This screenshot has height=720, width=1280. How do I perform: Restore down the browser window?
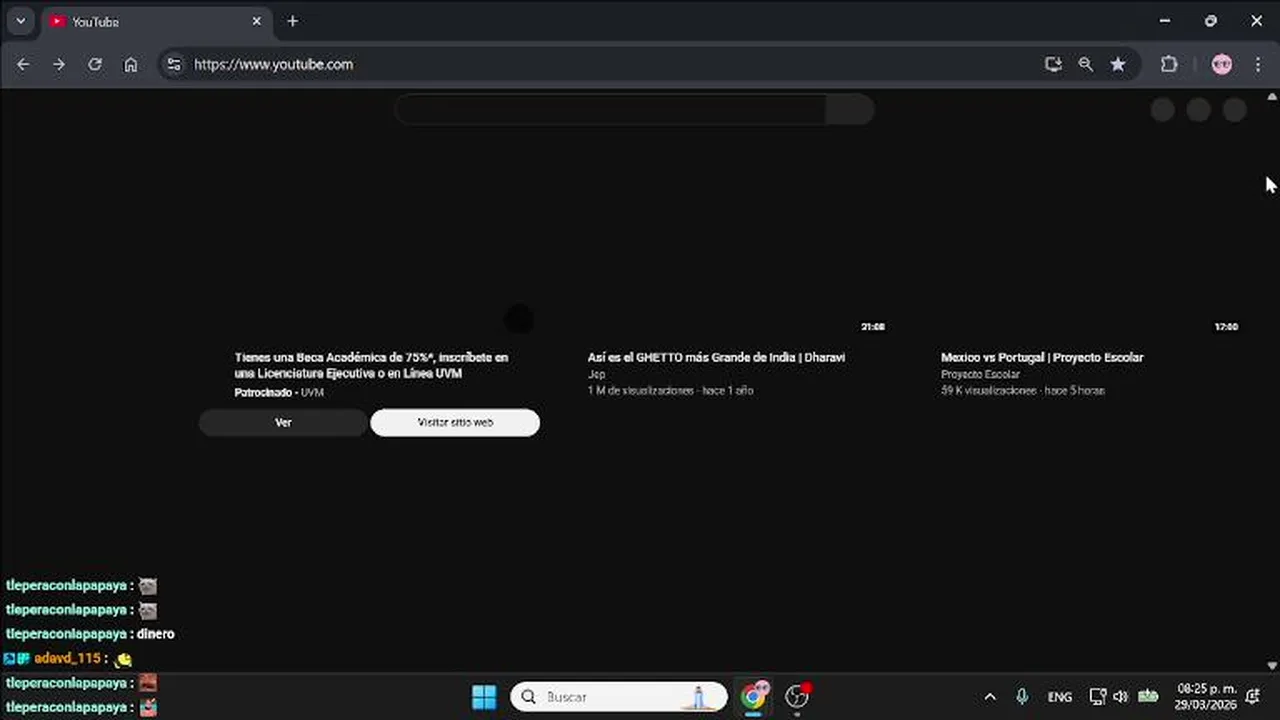pyautogui.click(x=1211, y=21)
